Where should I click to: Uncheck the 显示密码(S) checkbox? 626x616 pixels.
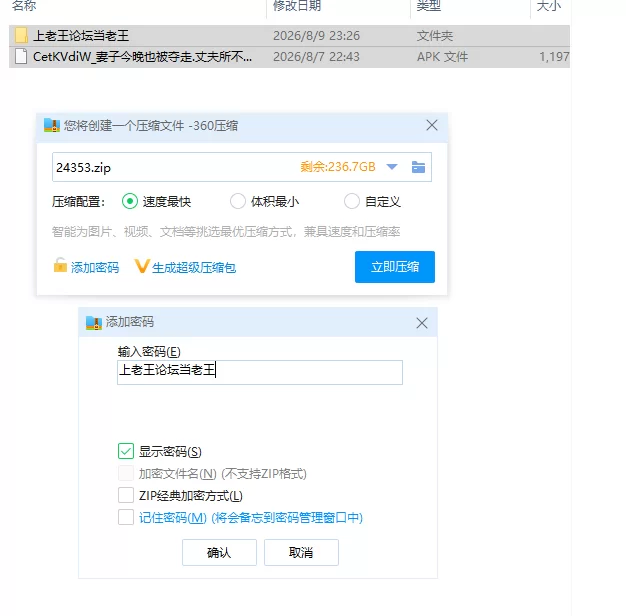126,451
